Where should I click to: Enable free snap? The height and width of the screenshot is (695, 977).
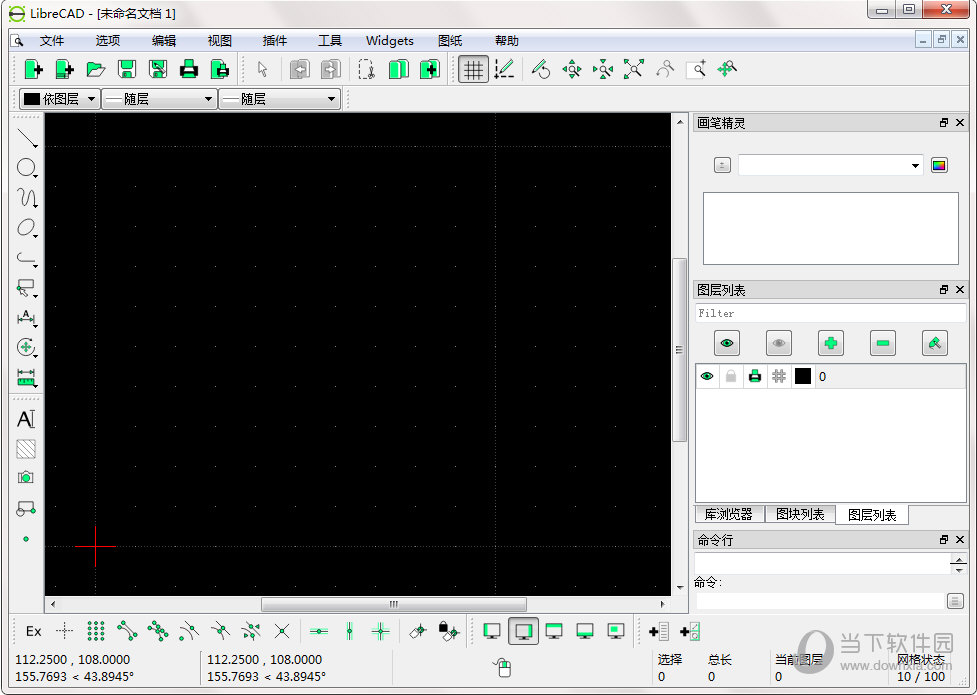[65, 631]
